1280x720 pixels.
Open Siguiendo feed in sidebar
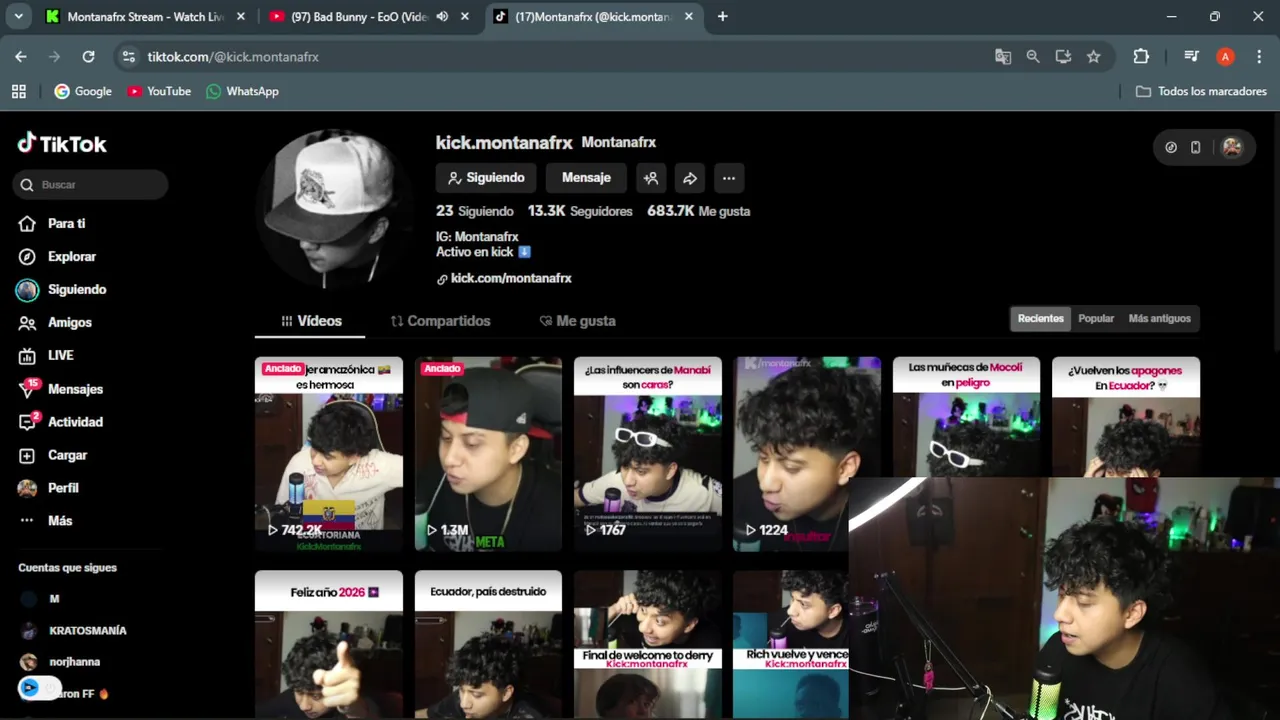[x=77, y=290]
